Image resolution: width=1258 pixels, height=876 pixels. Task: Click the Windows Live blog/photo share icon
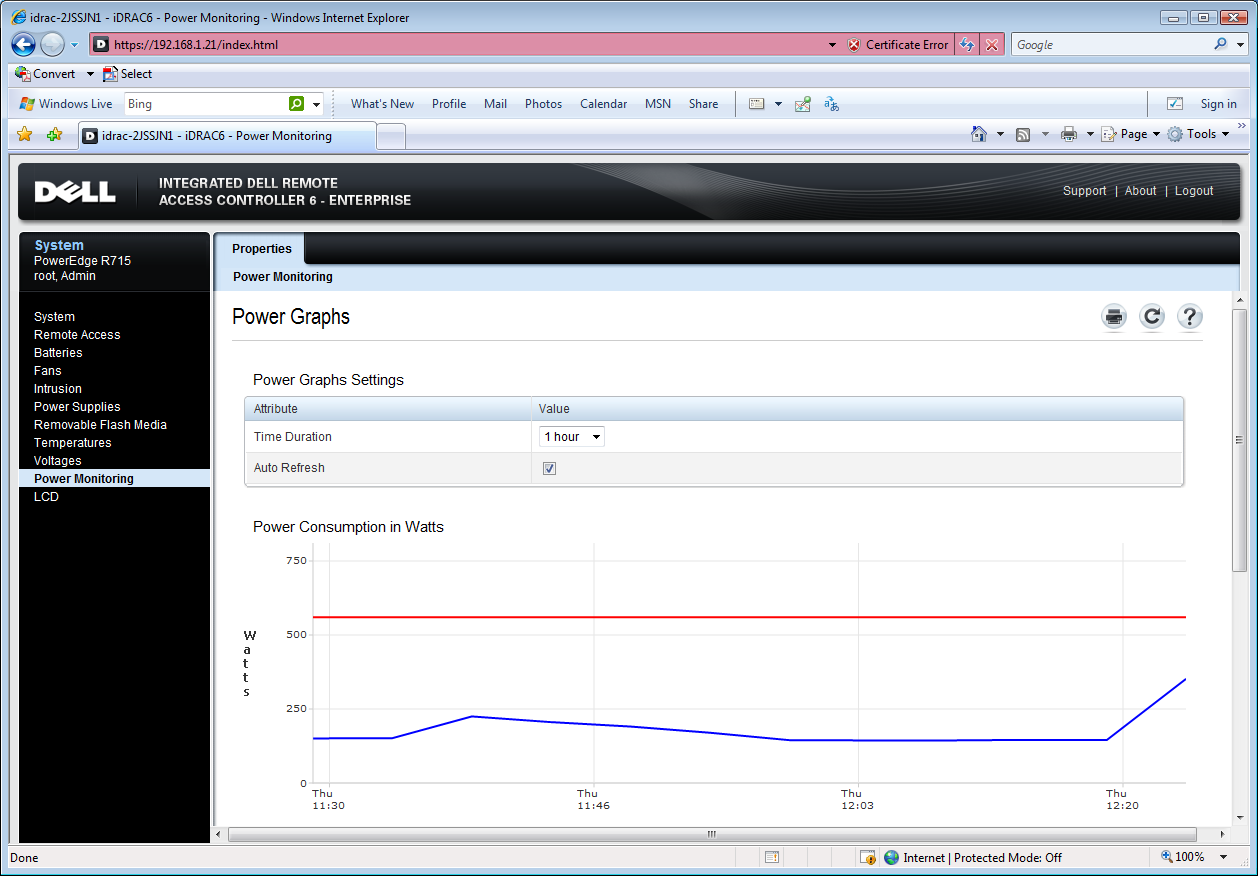(802, 104)
